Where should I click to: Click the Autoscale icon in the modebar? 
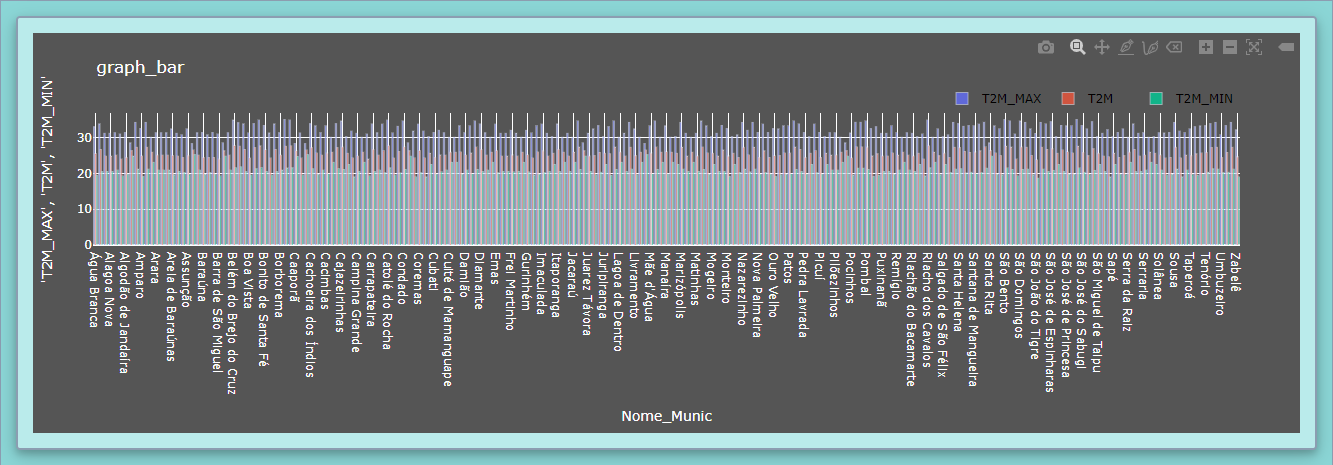[x=1254, y=47]
